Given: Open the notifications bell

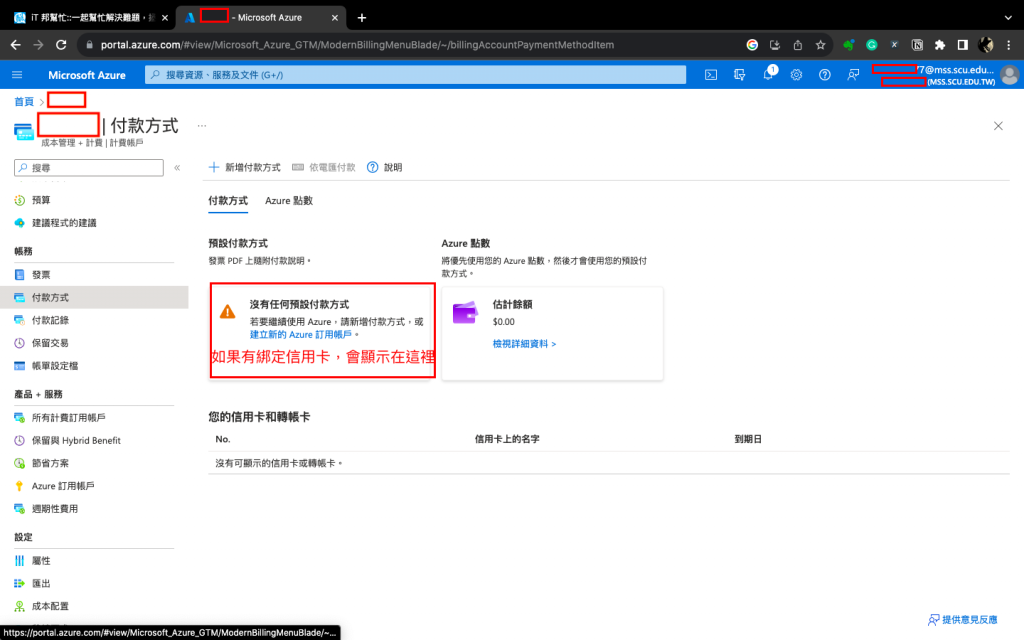Looking at the screenshot, I should point(768,75).
